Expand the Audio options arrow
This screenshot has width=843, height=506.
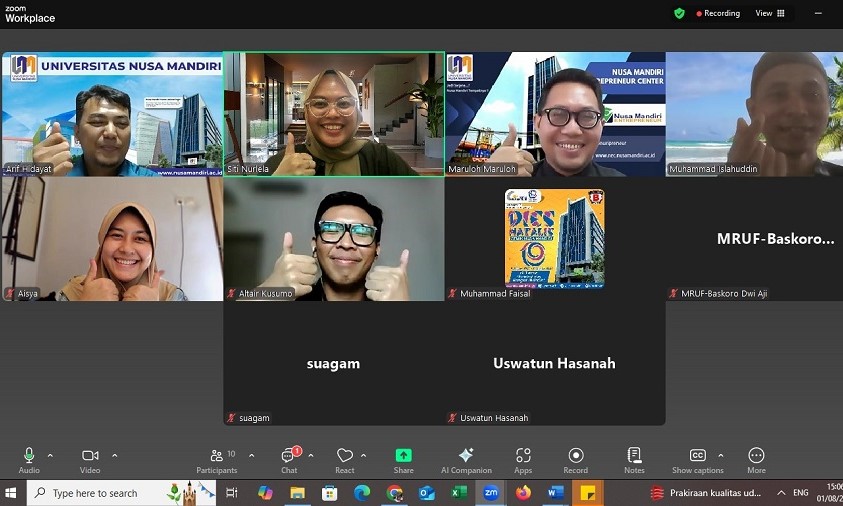click(x=51, y=456)
